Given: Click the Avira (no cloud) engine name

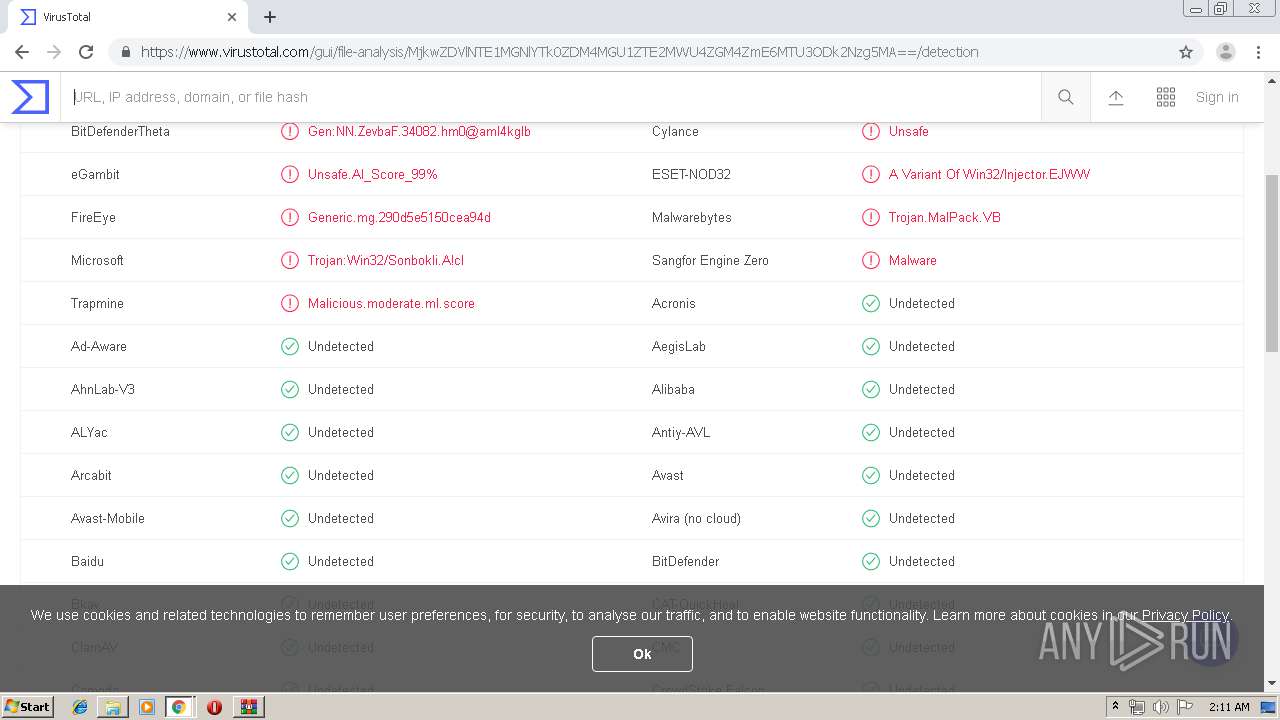Looking at the screenshot, I should click(696, 518).
